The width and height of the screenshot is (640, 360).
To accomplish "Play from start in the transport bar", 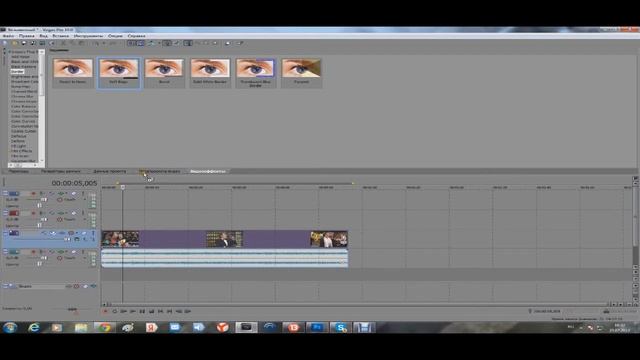I will [124, 311].
